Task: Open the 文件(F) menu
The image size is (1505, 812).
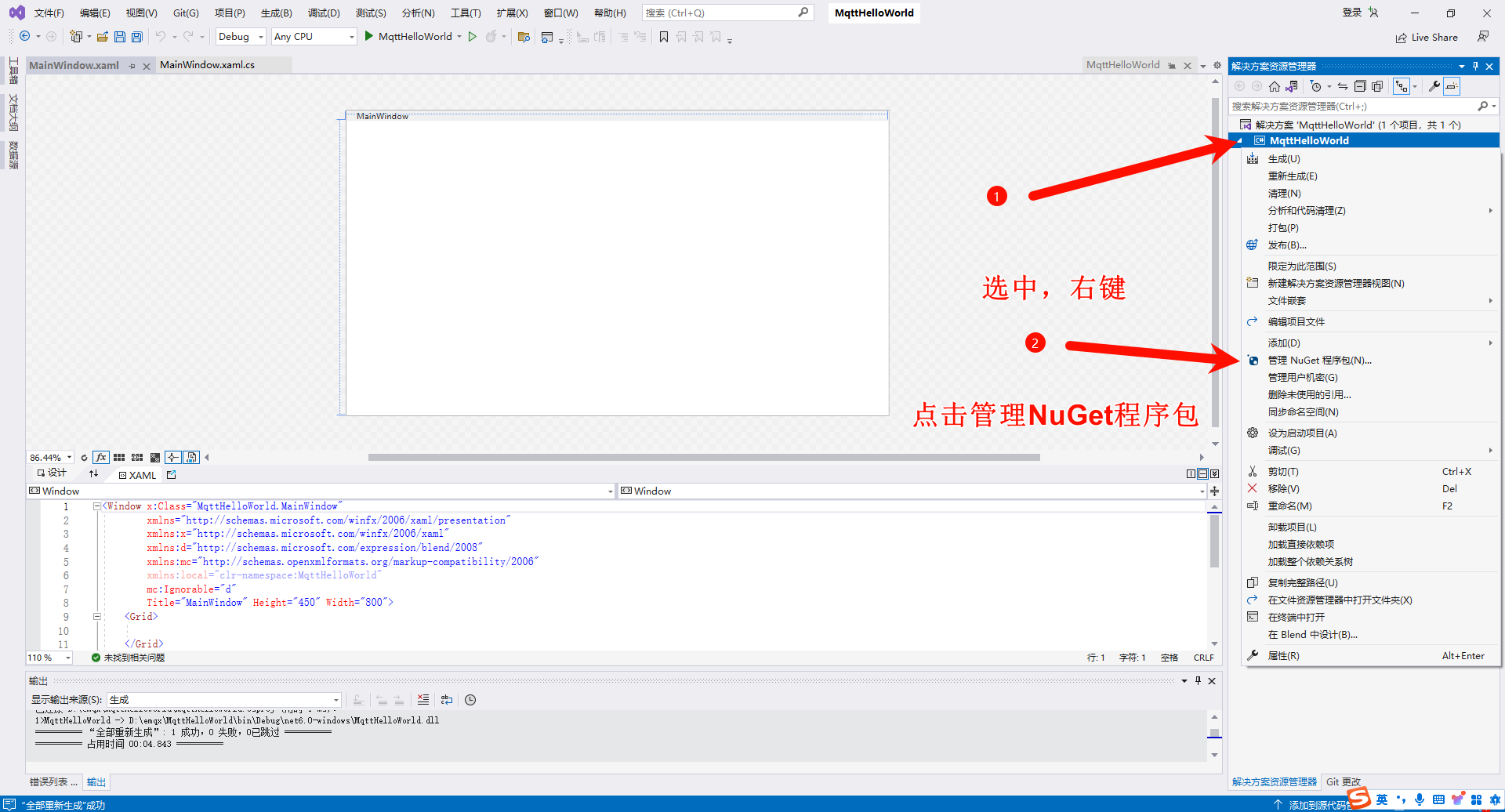Action: pos(49,13)
